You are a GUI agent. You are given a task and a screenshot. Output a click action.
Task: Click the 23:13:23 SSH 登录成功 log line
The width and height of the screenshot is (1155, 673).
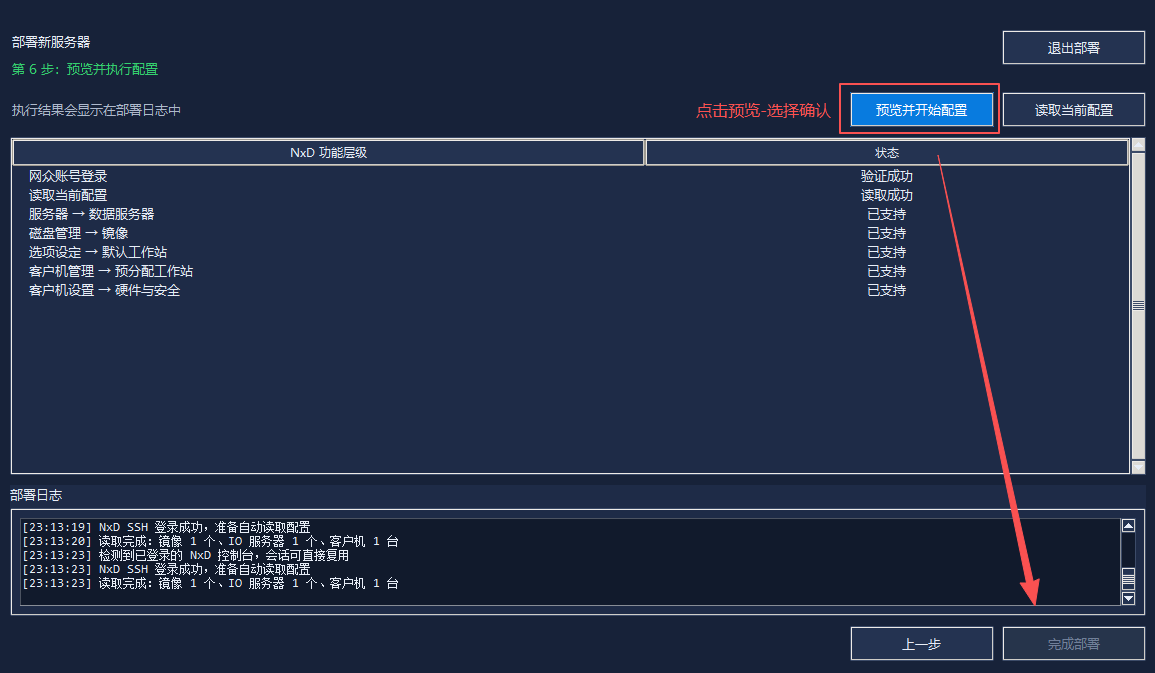click(166, 569)
